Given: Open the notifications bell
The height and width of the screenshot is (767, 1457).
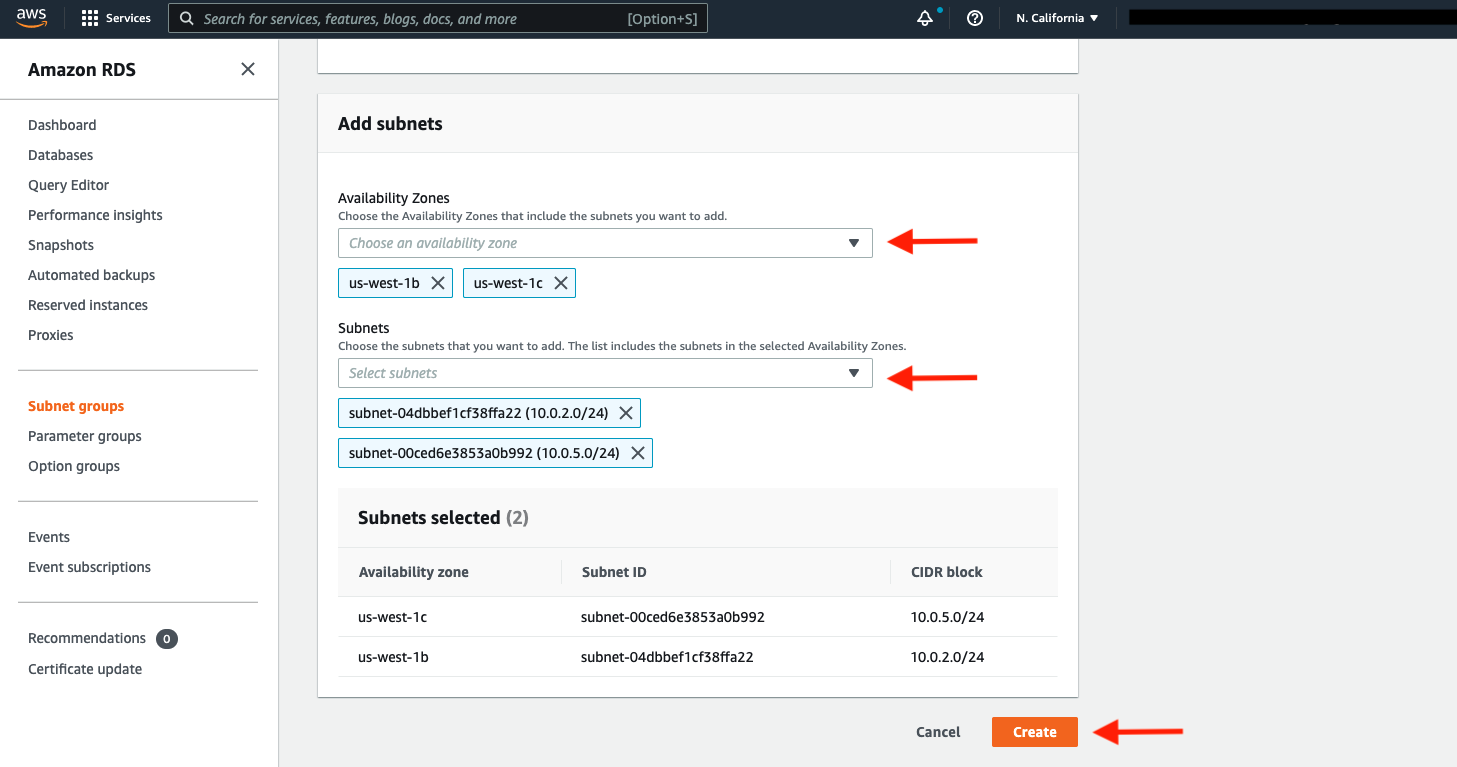Looking at the screenshot, I should coord(925,18).
